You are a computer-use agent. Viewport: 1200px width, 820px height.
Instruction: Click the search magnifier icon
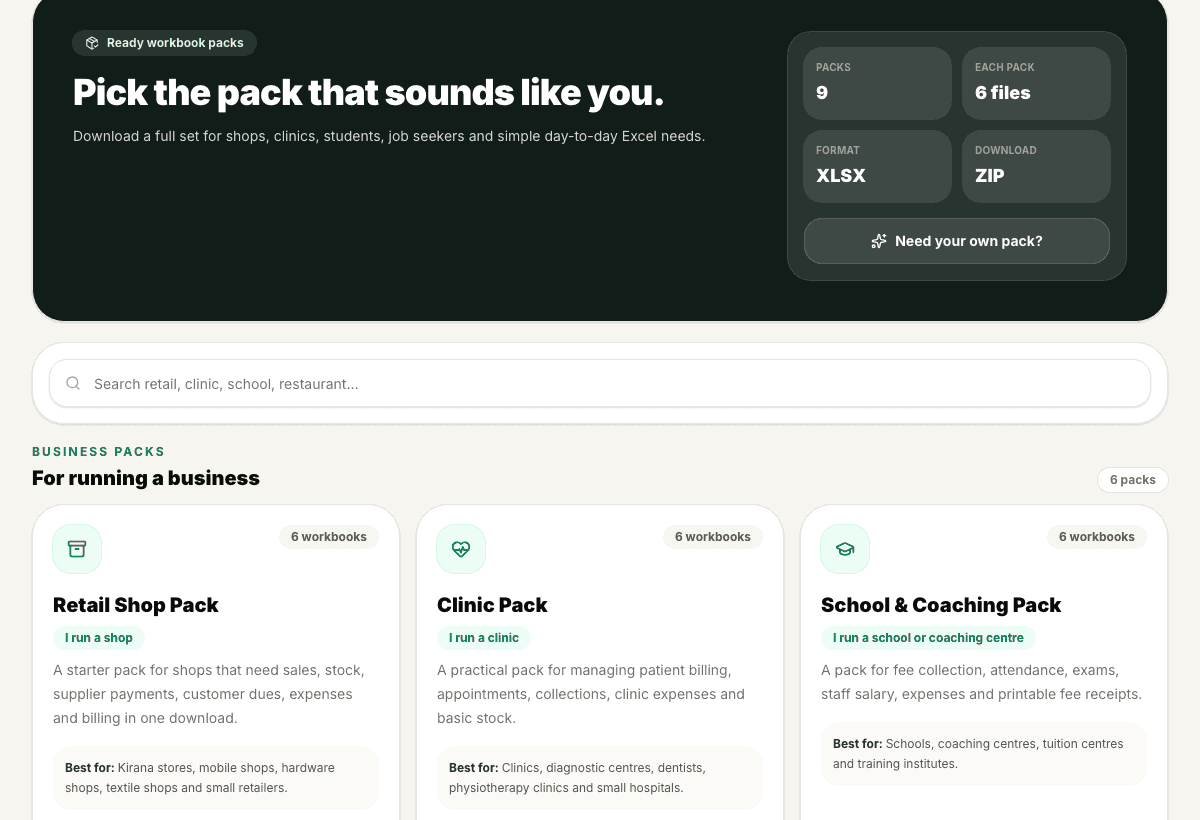73,383
